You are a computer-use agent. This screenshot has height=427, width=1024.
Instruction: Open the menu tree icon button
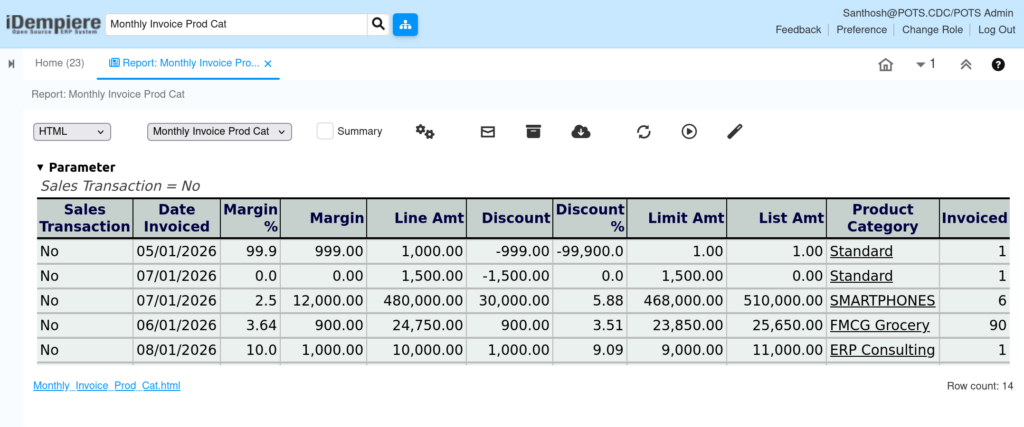[x=405, y=25]
